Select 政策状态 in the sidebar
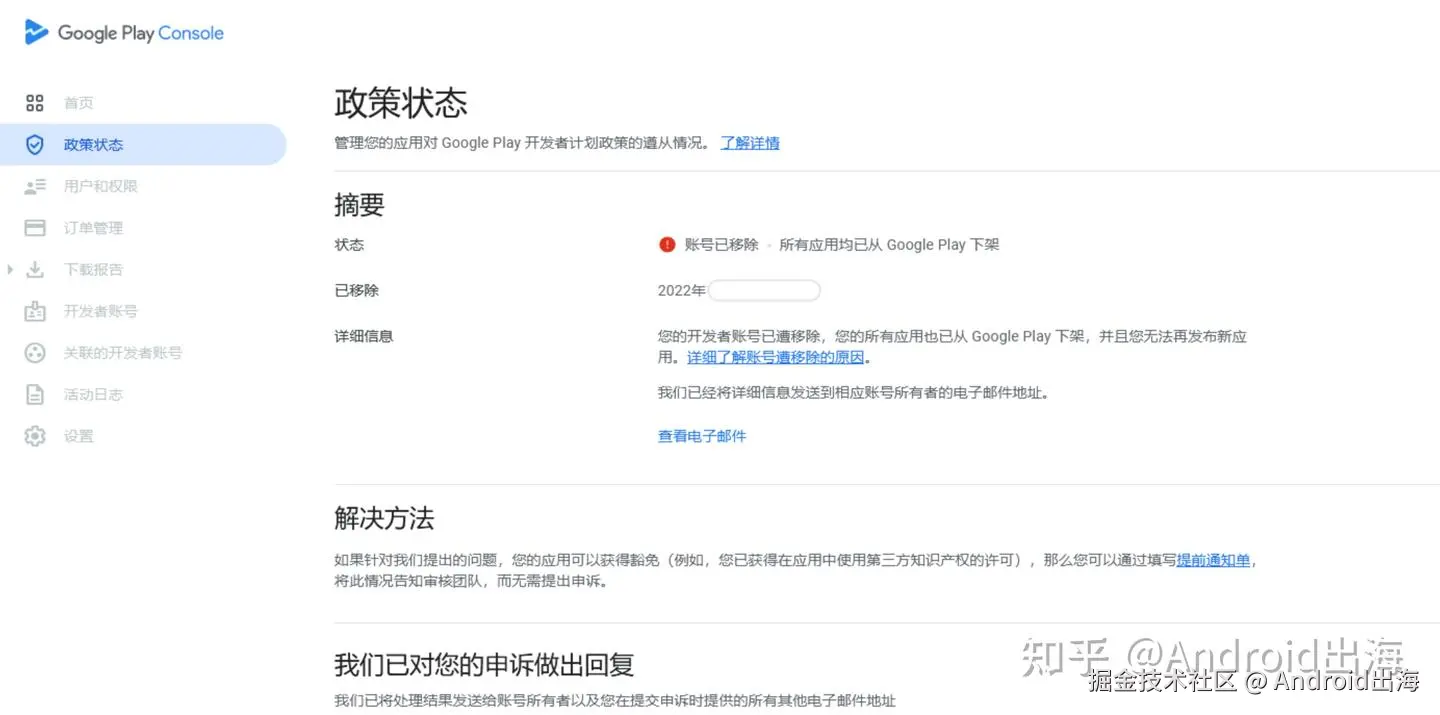 (143, 145)
